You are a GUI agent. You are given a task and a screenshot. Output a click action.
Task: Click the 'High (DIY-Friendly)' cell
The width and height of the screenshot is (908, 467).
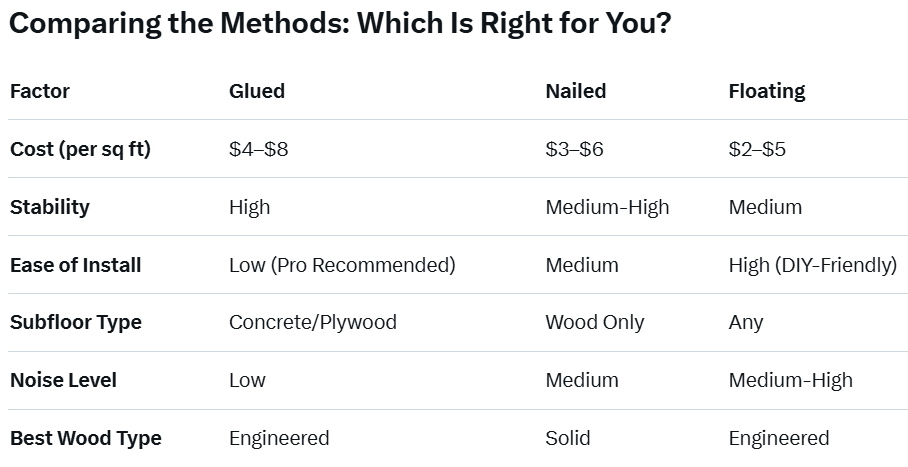[813, 265]
